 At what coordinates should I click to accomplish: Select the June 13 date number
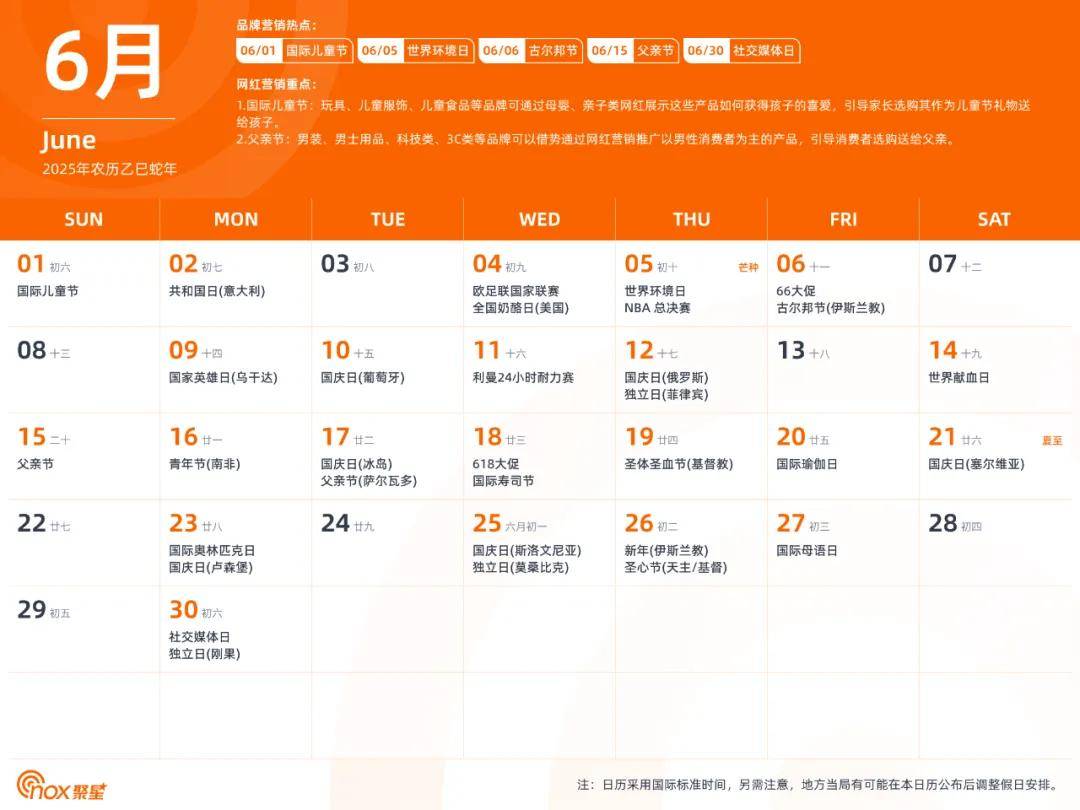pos(791,350)
